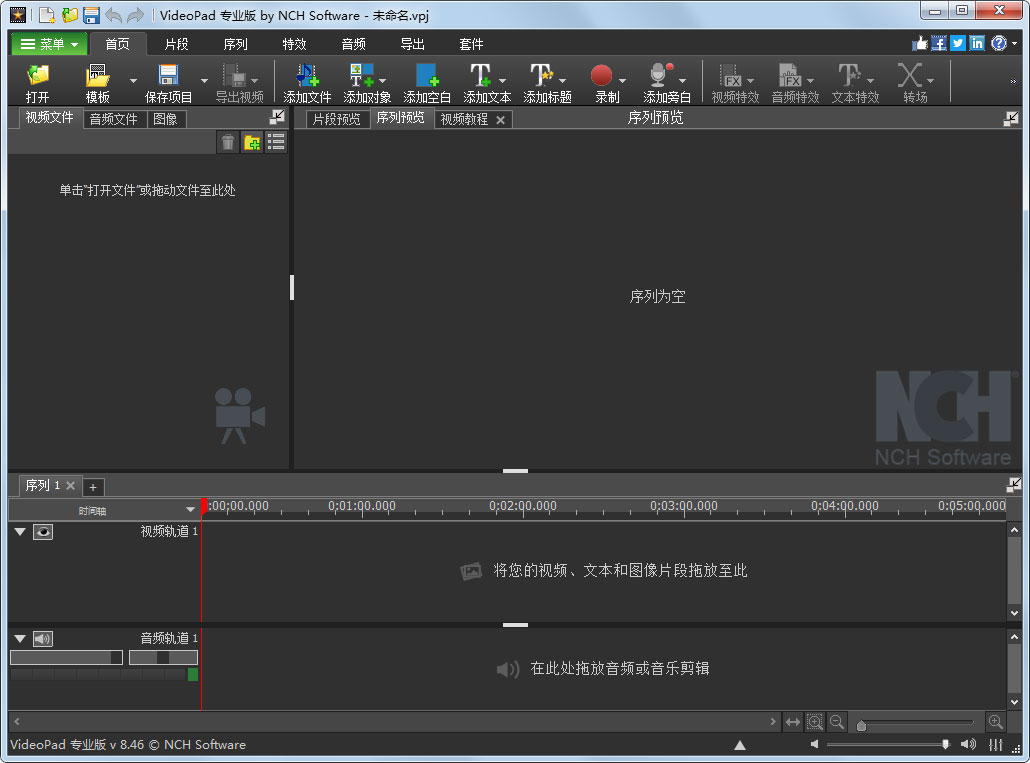
Task: Collapse the 视频轨道 1 track triangle
Action: (x=20, y=532)
